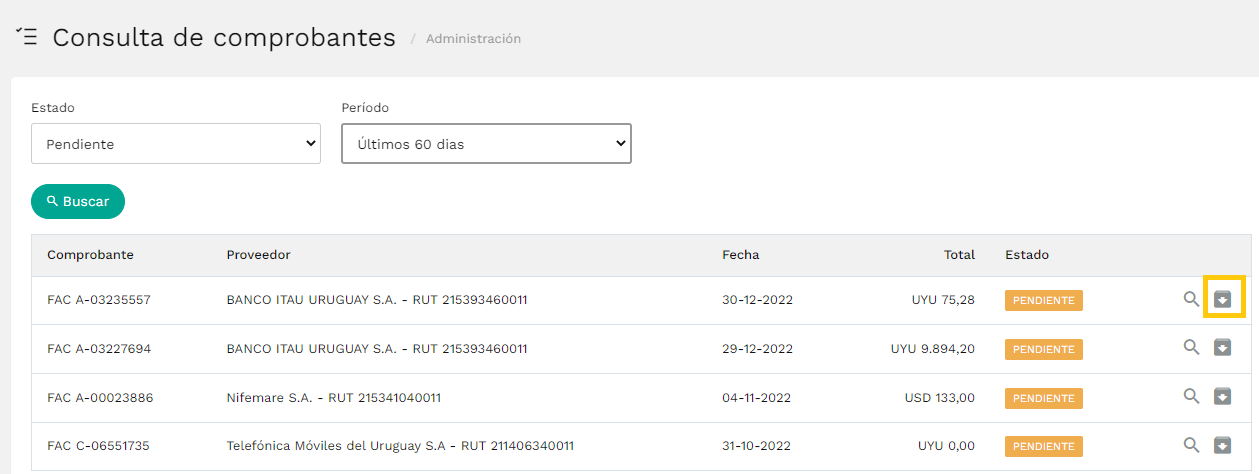Download the FAC A-03227694 comprobante
This screenshot has height=474, width=1259.
[1223, 348]
